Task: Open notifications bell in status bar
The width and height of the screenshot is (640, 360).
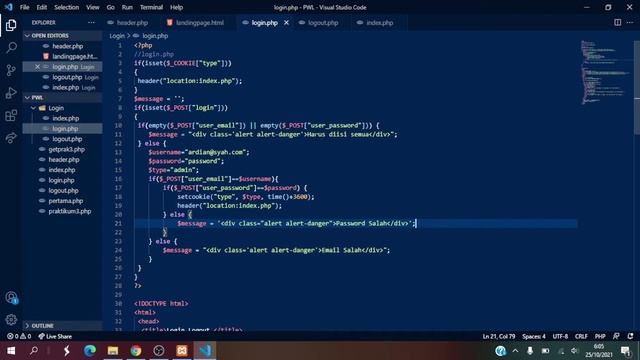Action: pos(631,336)
